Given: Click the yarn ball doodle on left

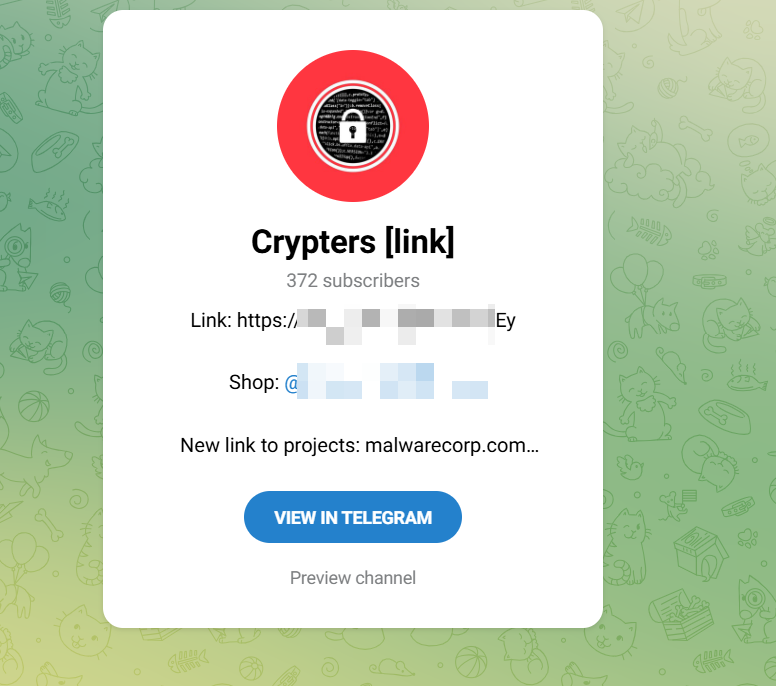Looking at the screenshot, I should coord(61,293).
